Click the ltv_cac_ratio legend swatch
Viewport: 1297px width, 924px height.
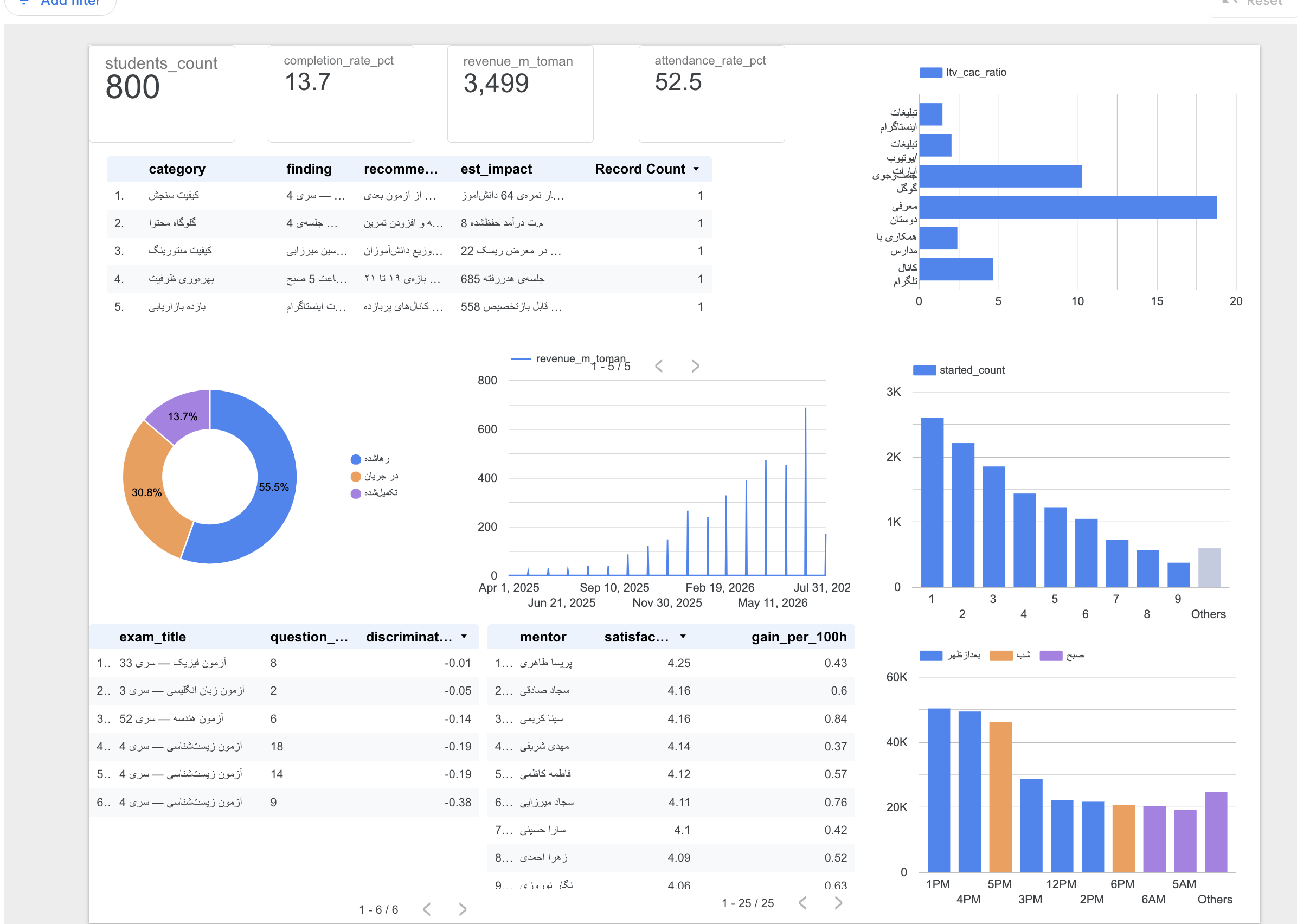(930, 72)
